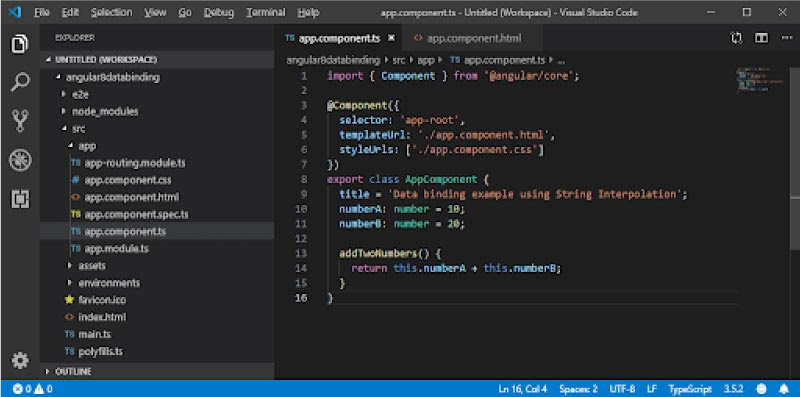Click line number 16 in gutter
Viewport: 800px width, 397px height.
coord(302,298)
